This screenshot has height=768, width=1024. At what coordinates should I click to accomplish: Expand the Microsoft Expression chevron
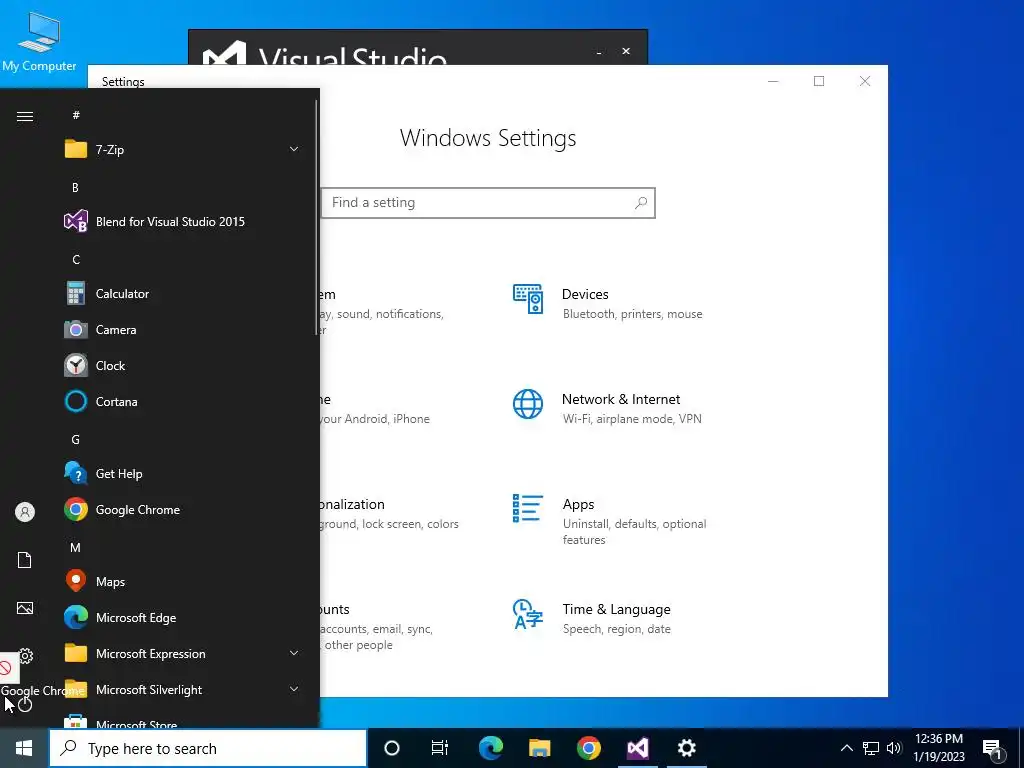click(294, 653)
